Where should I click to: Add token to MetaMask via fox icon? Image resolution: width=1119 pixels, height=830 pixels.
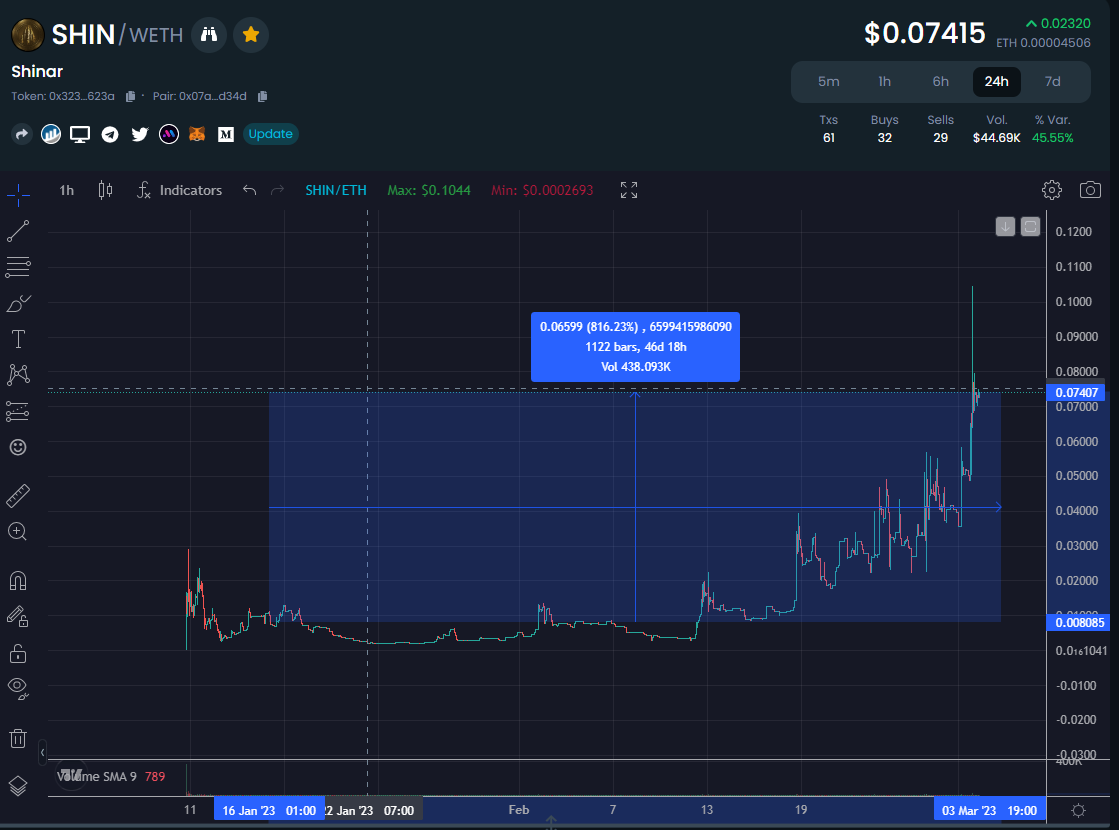click(x=197, y=133)
